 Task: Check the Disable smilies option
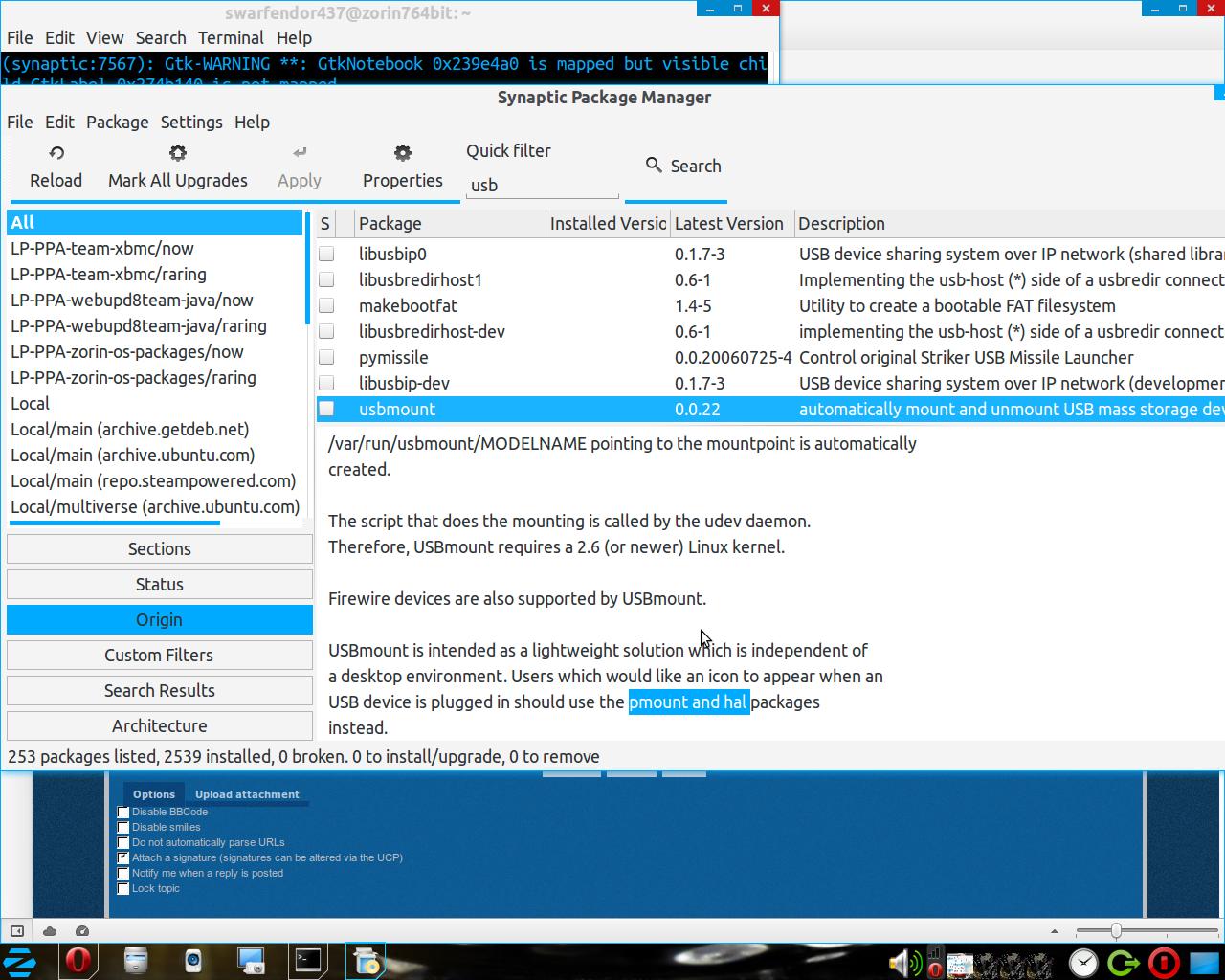[123, 828]
